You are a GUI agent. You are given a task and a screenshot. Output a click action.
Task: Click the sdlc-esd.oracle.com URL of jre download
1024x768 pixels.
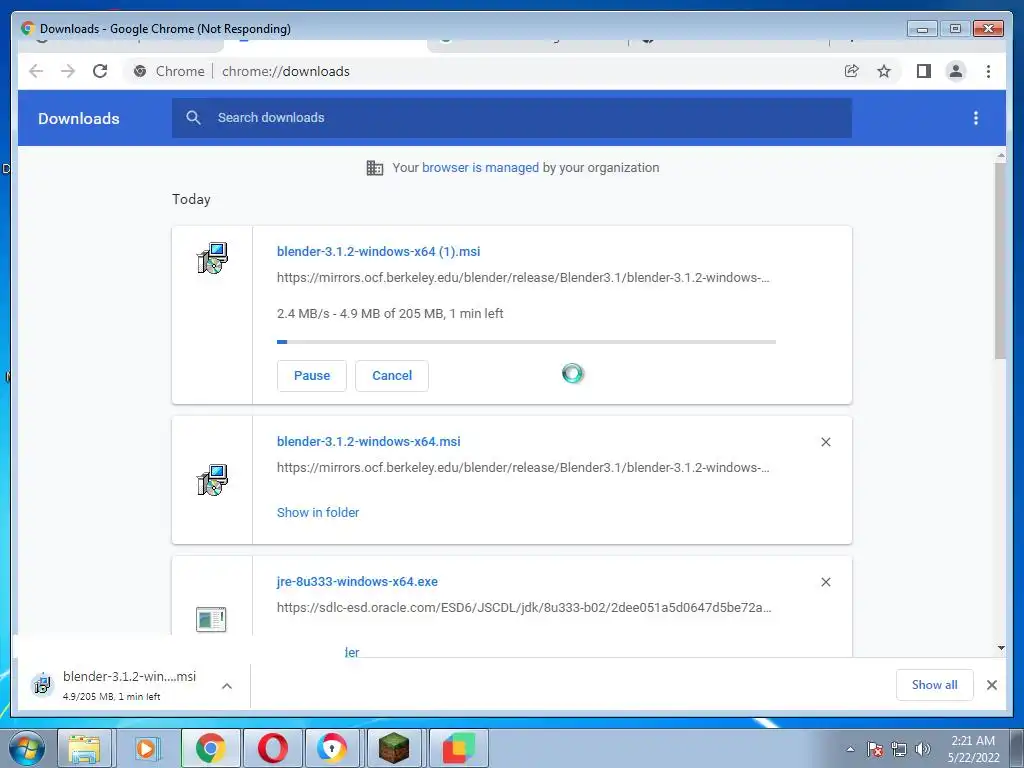tap(524, 607)
